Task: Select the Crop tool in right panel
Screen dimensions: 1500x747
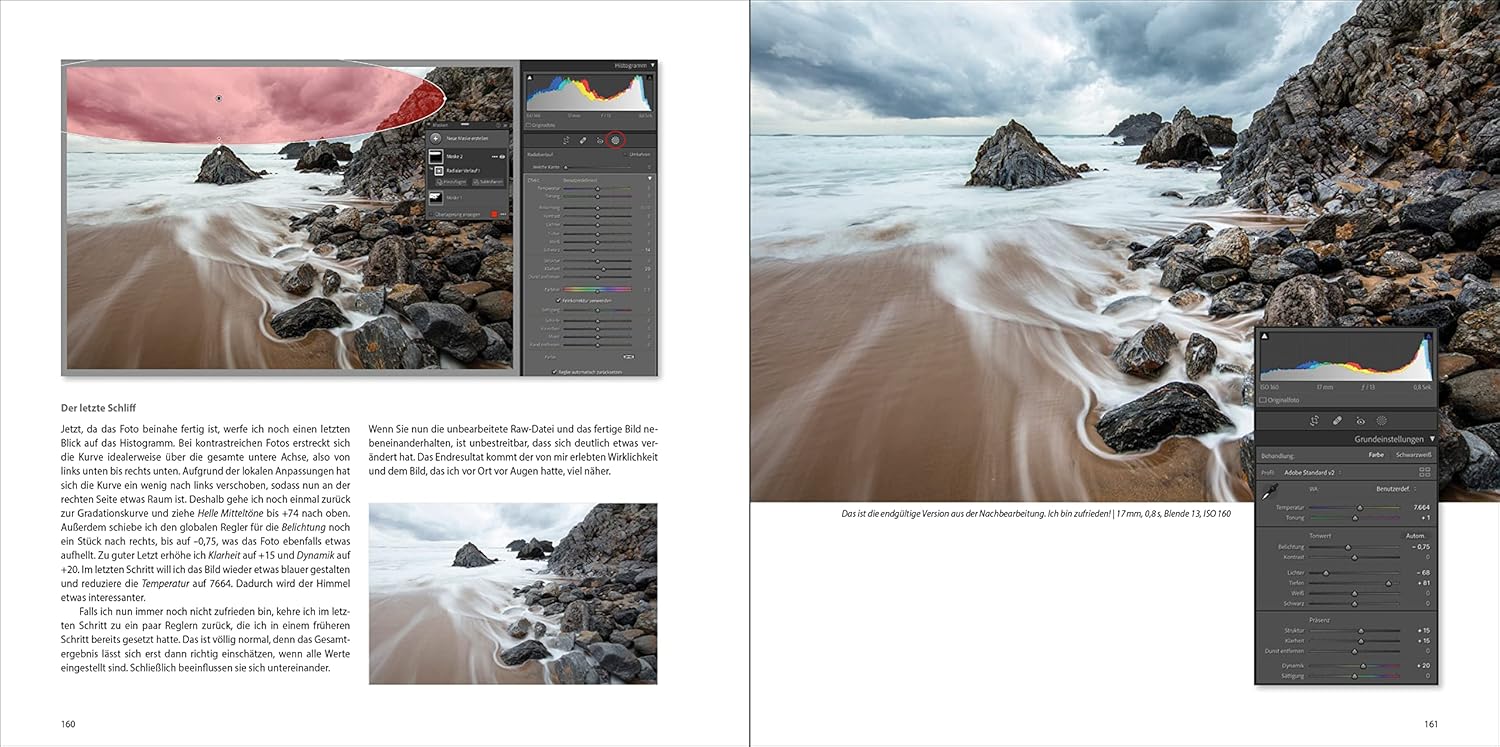Action: pyautogui.click(x=1313, y=421)
